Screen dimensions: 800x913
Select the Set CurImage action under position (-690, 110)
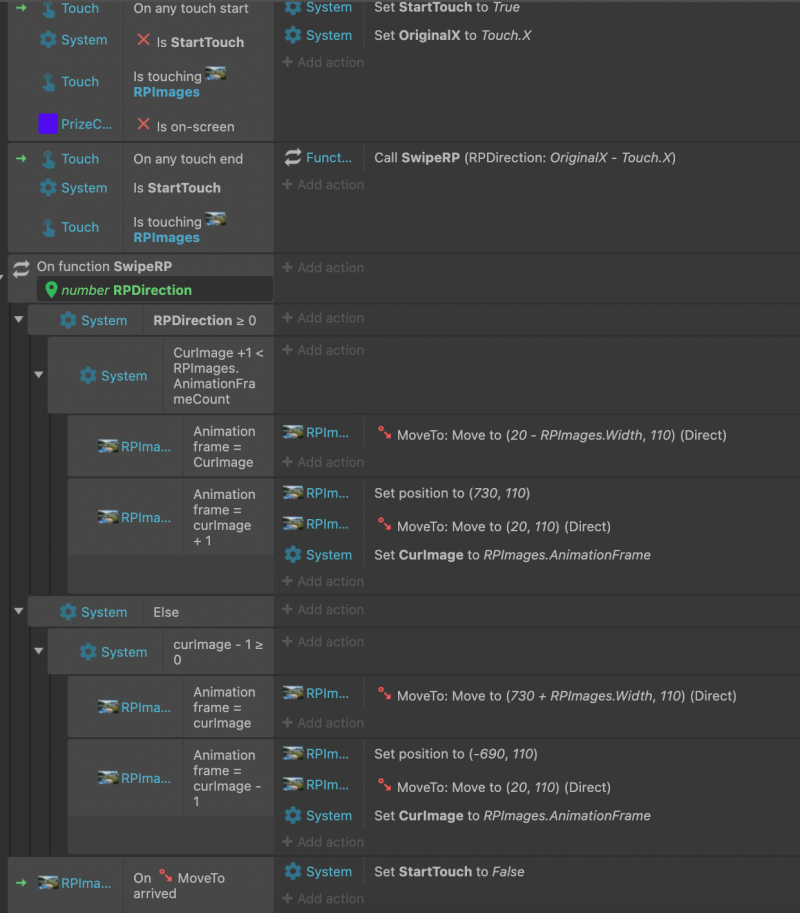click(512, 815)
